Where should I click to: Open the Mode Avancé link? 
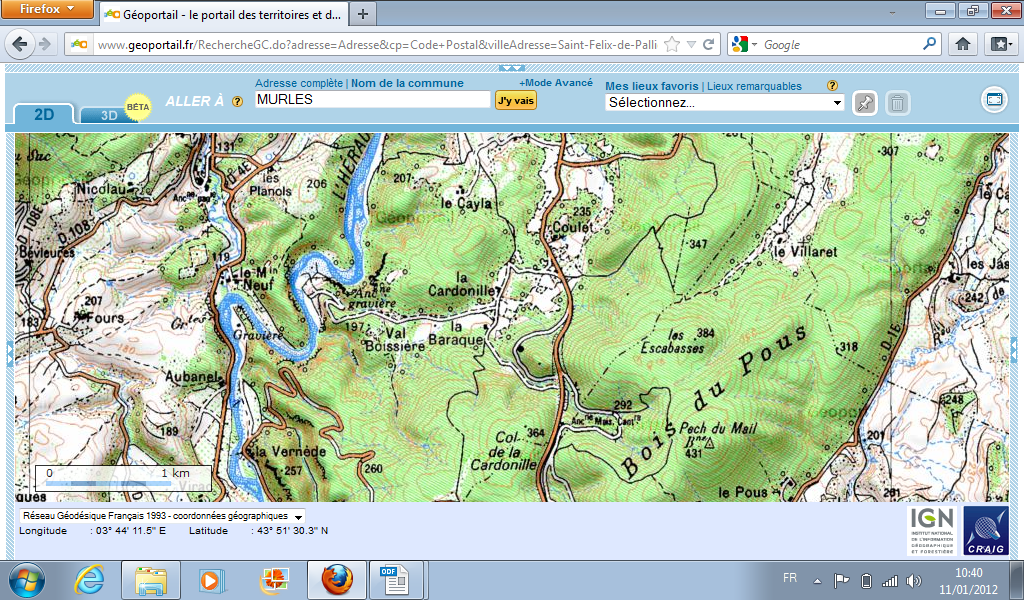(x=556, y=83)
